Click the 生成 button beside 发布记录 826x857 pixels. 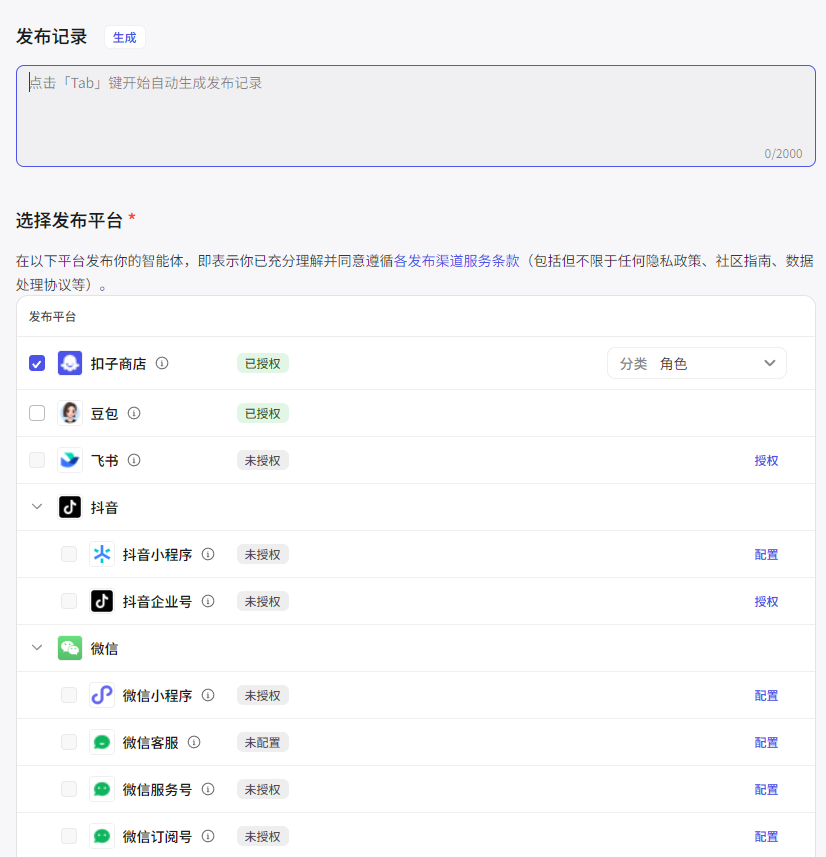(125, 37)
